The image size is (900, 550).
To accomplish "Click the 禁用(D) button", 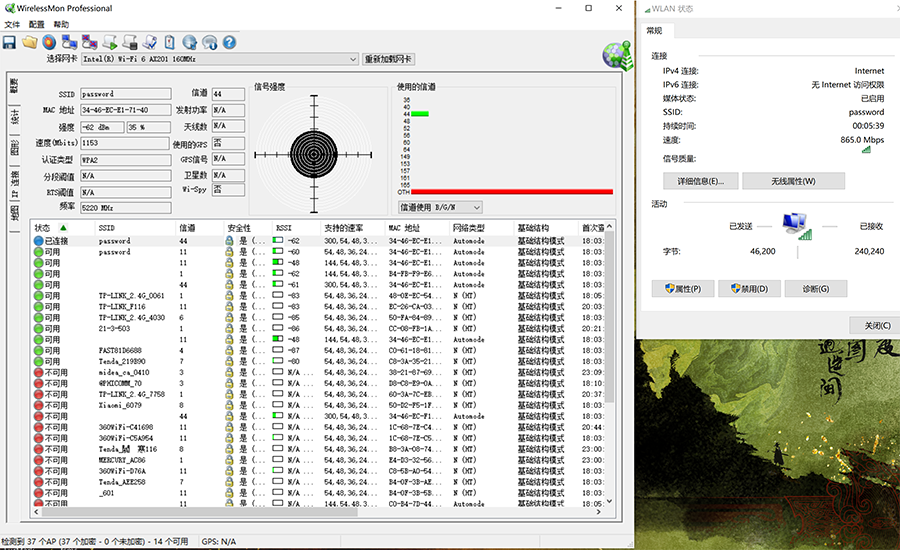I will pos(749,289).
